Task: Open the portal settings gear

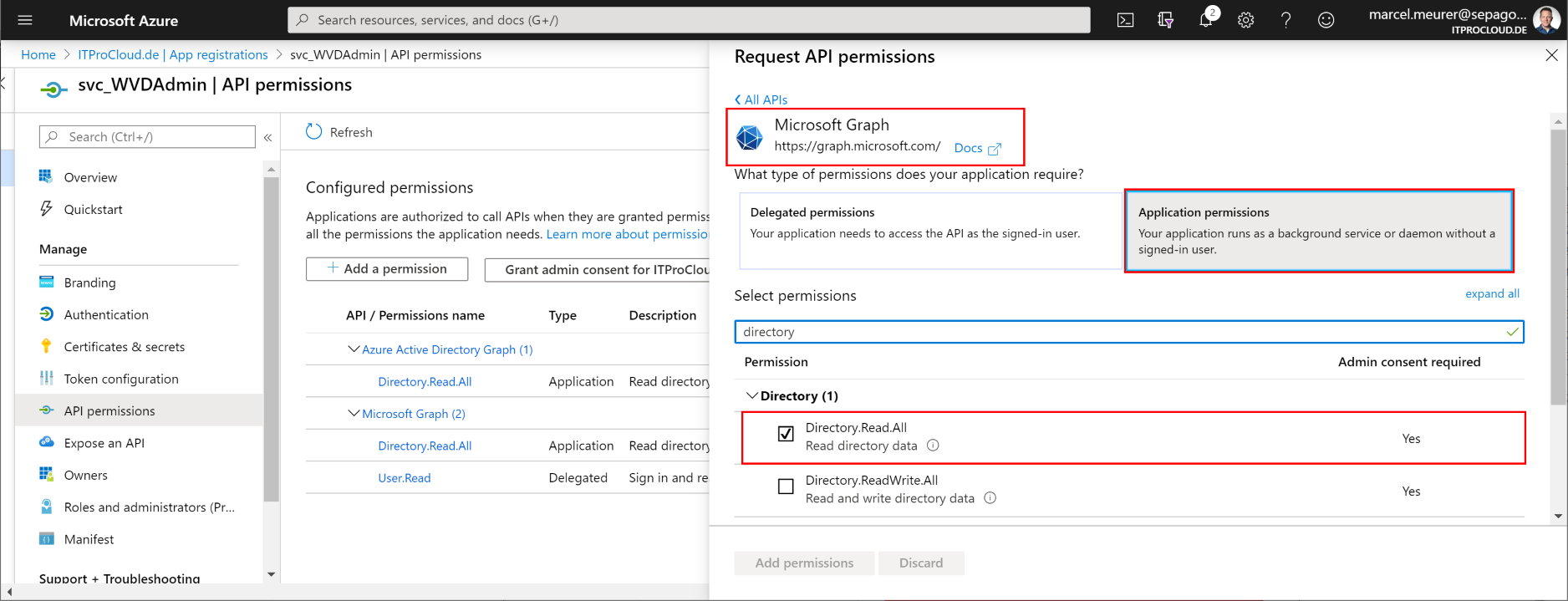Action: pyautogui.click(x=1245, y=20)
